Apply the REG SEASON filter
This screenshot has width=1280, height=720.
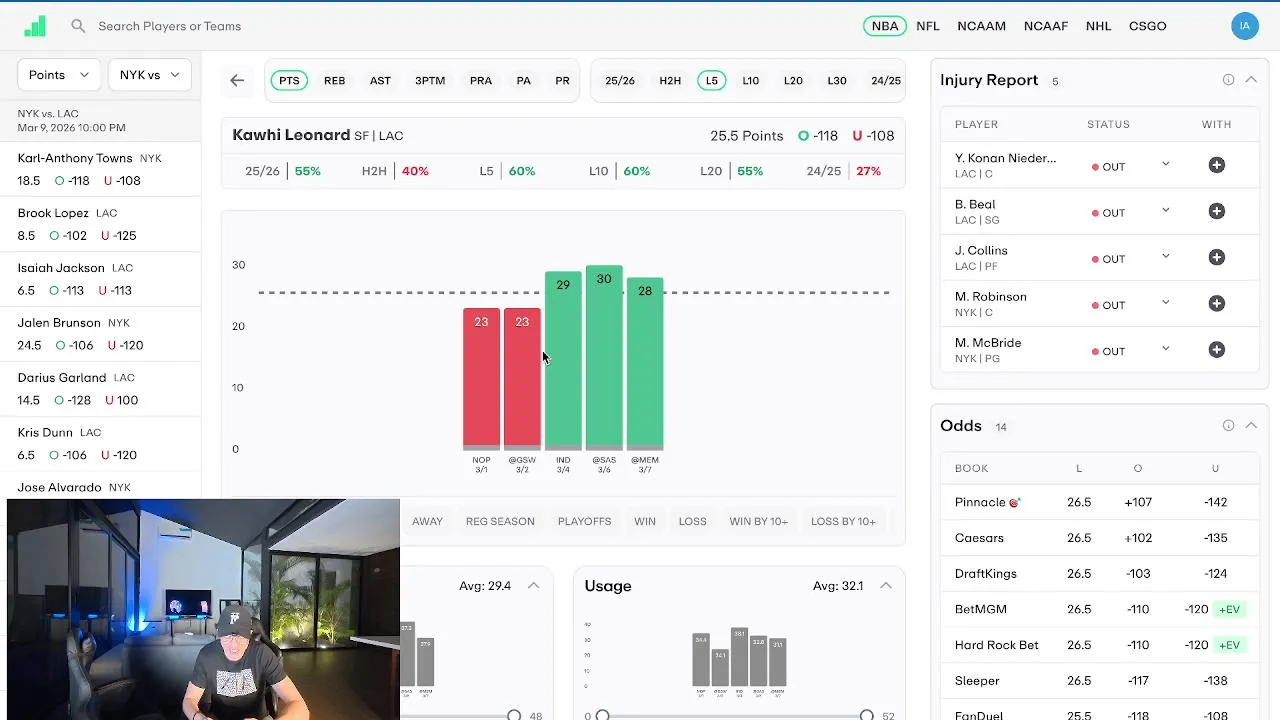tap(500, 521)
